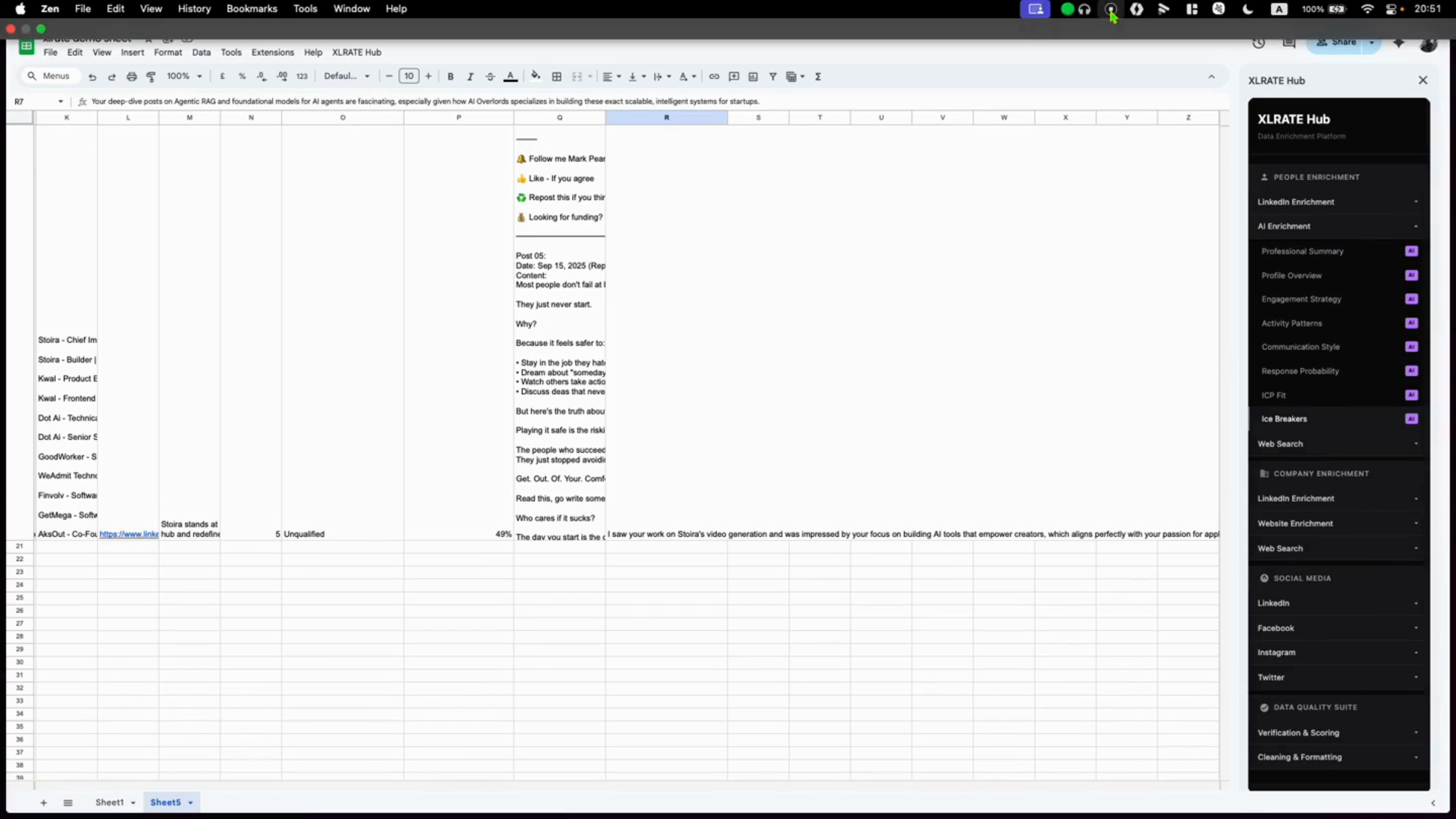Viewport: 1456px width, 819px height.
Task: Toggle Strikethrough formatting
Action: [x=490, y=76]
